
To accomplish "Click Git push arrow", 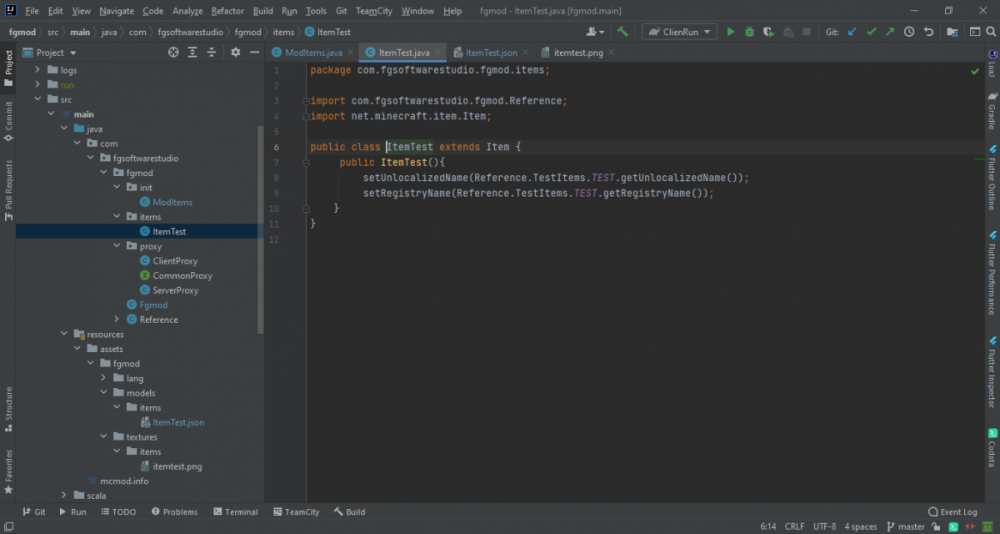I will 890,32.
